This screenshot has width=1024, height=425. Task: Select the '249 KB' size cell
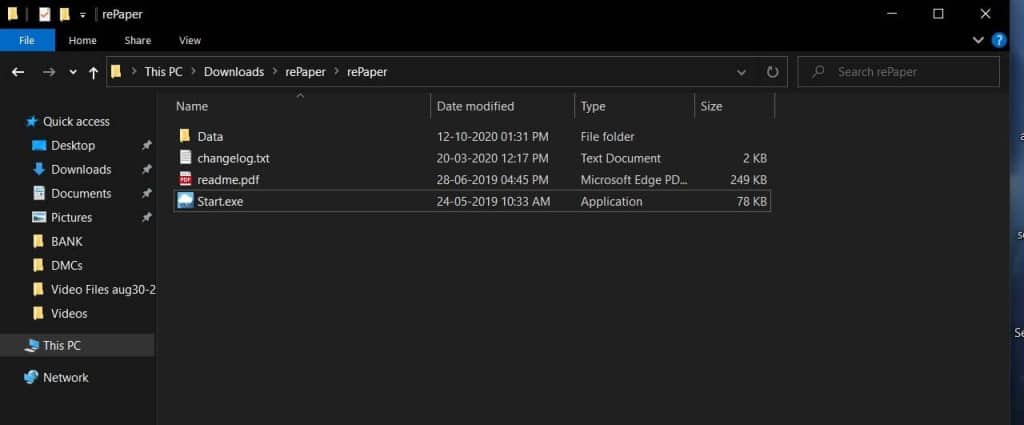point(748,180)
